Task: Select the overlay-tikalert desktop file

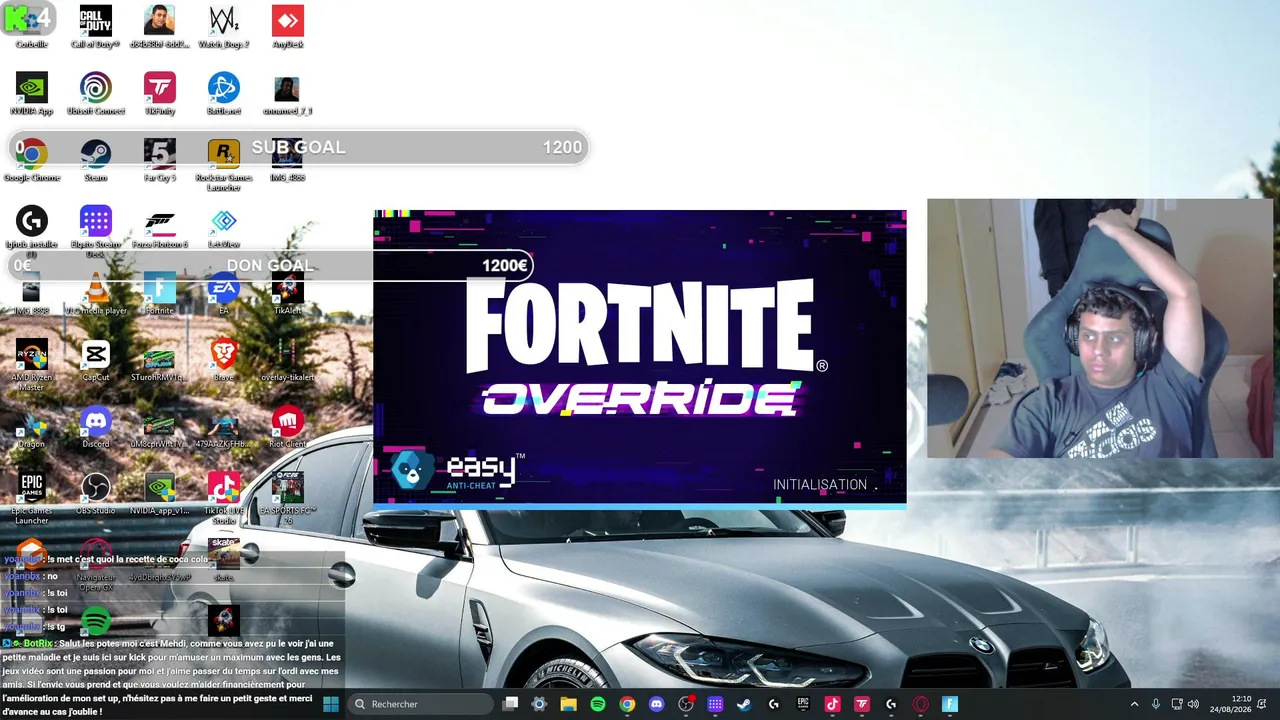Action: [287, 360]
